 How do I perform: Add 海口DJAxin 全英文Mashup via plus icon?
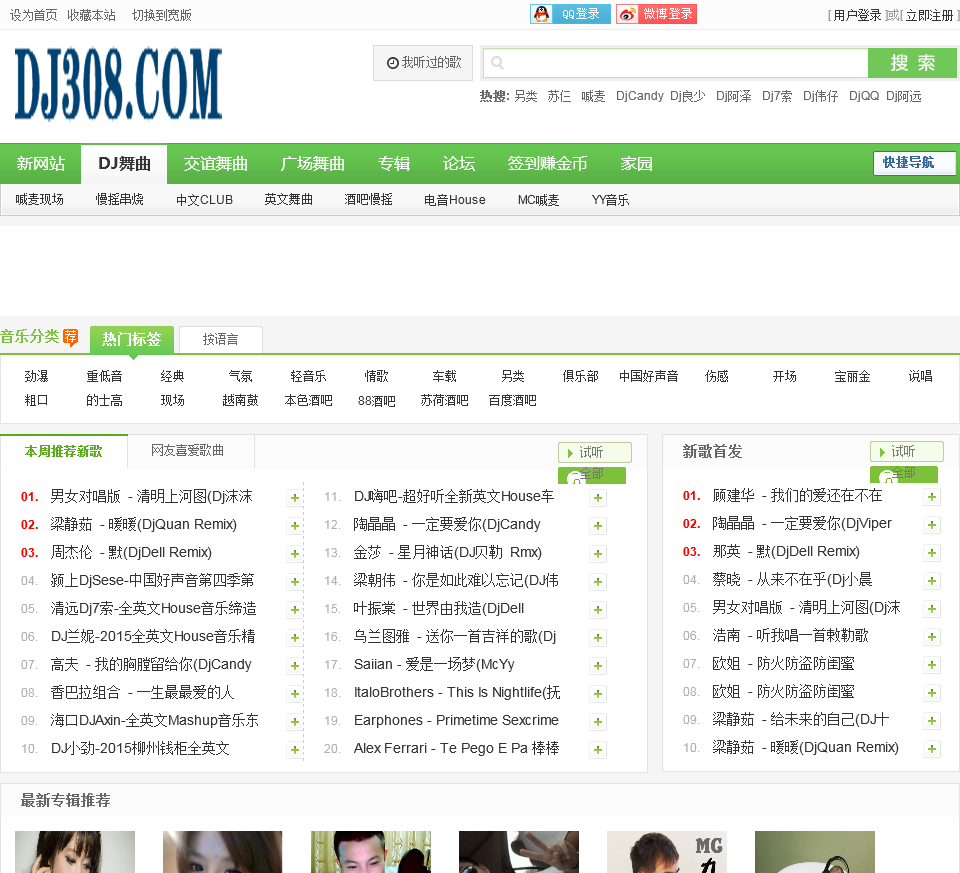tap(294, 722)
